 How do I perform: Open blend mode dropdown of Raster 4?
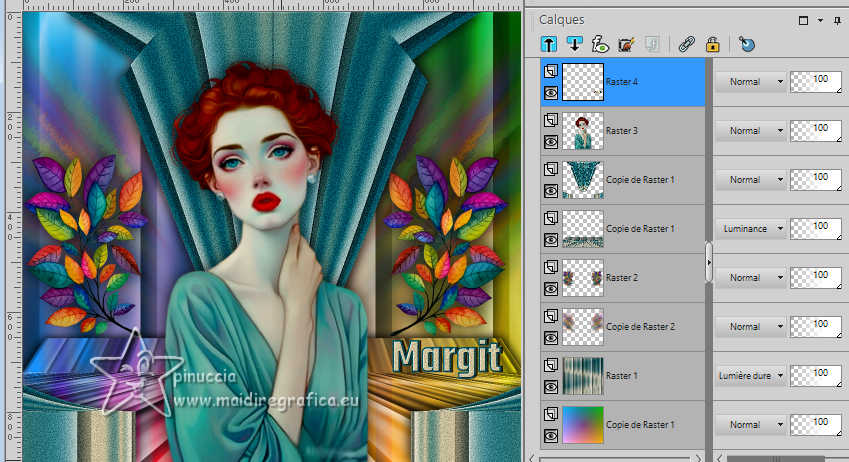coord(751,82)
